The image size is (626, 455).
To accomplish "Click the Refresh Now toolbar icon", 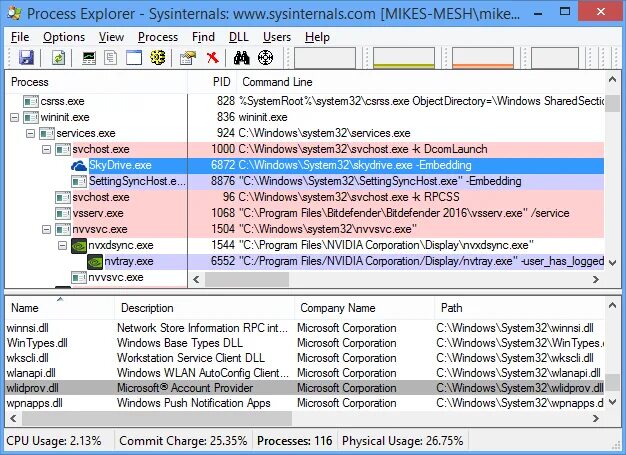I will (x=58, y=58).
